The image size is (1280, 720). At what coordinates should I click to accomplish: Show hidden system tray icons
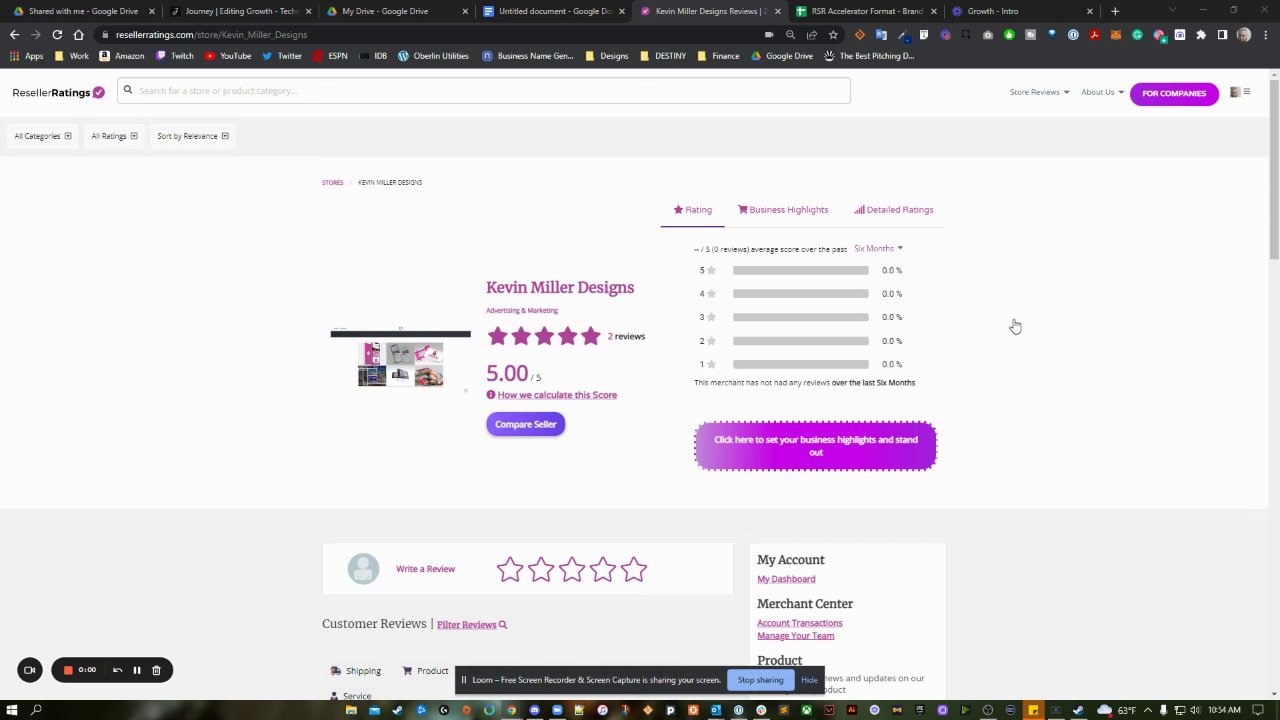tap(1148, 710)
